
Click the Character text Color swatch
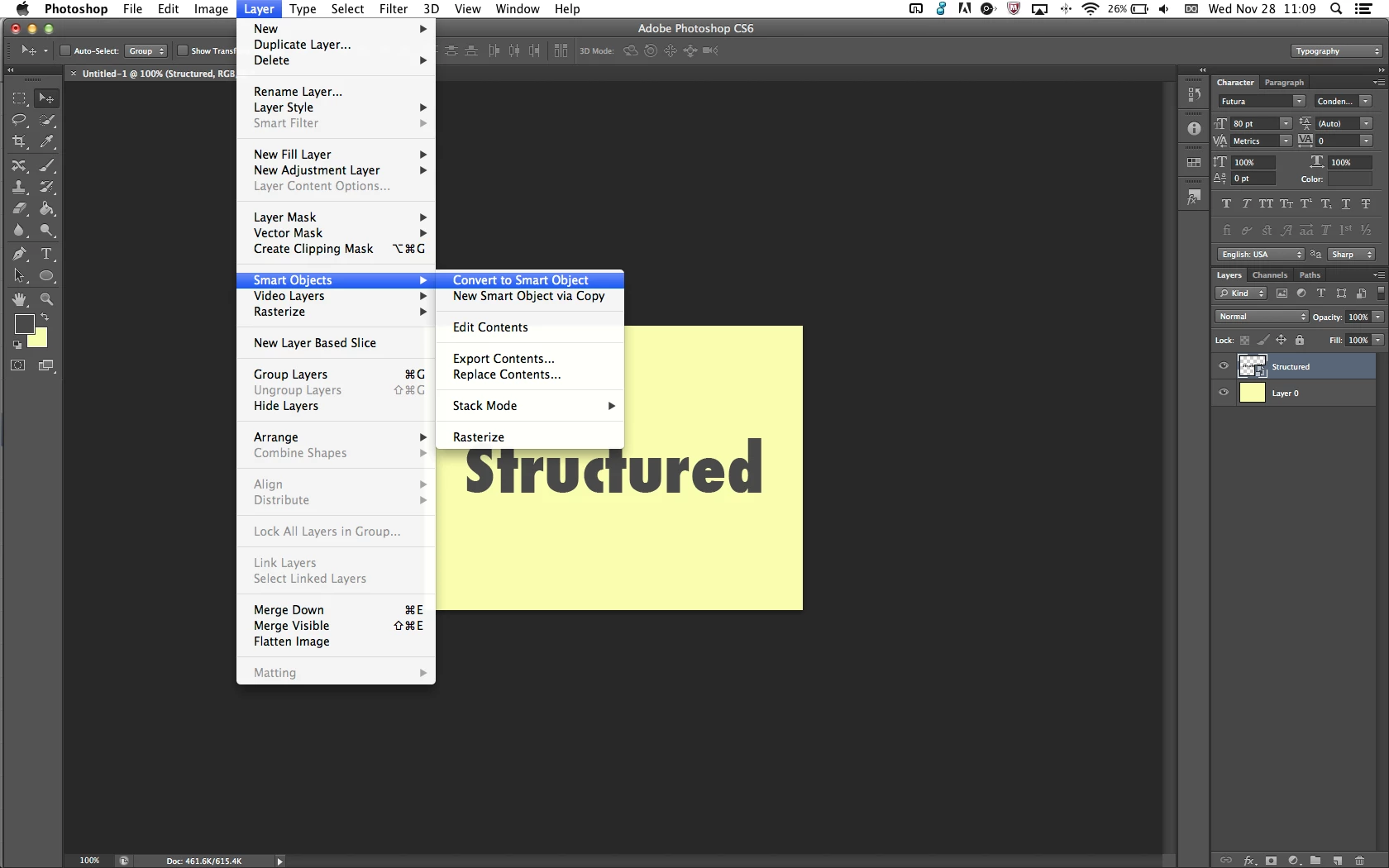[1349, 179]
